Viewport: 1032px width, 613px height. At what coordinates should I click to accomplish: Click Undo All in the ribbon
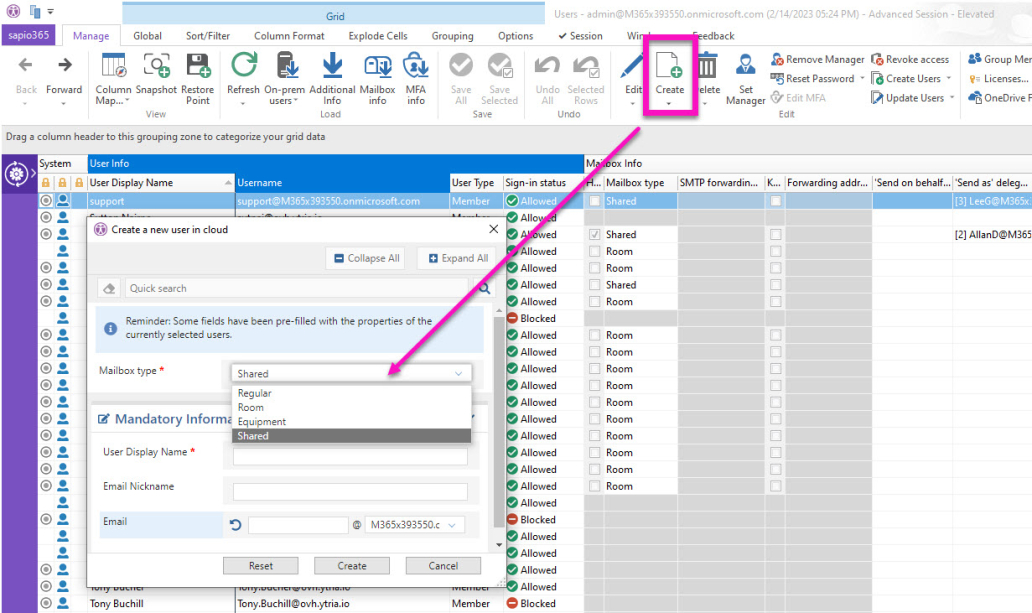(x=547, y=78)
